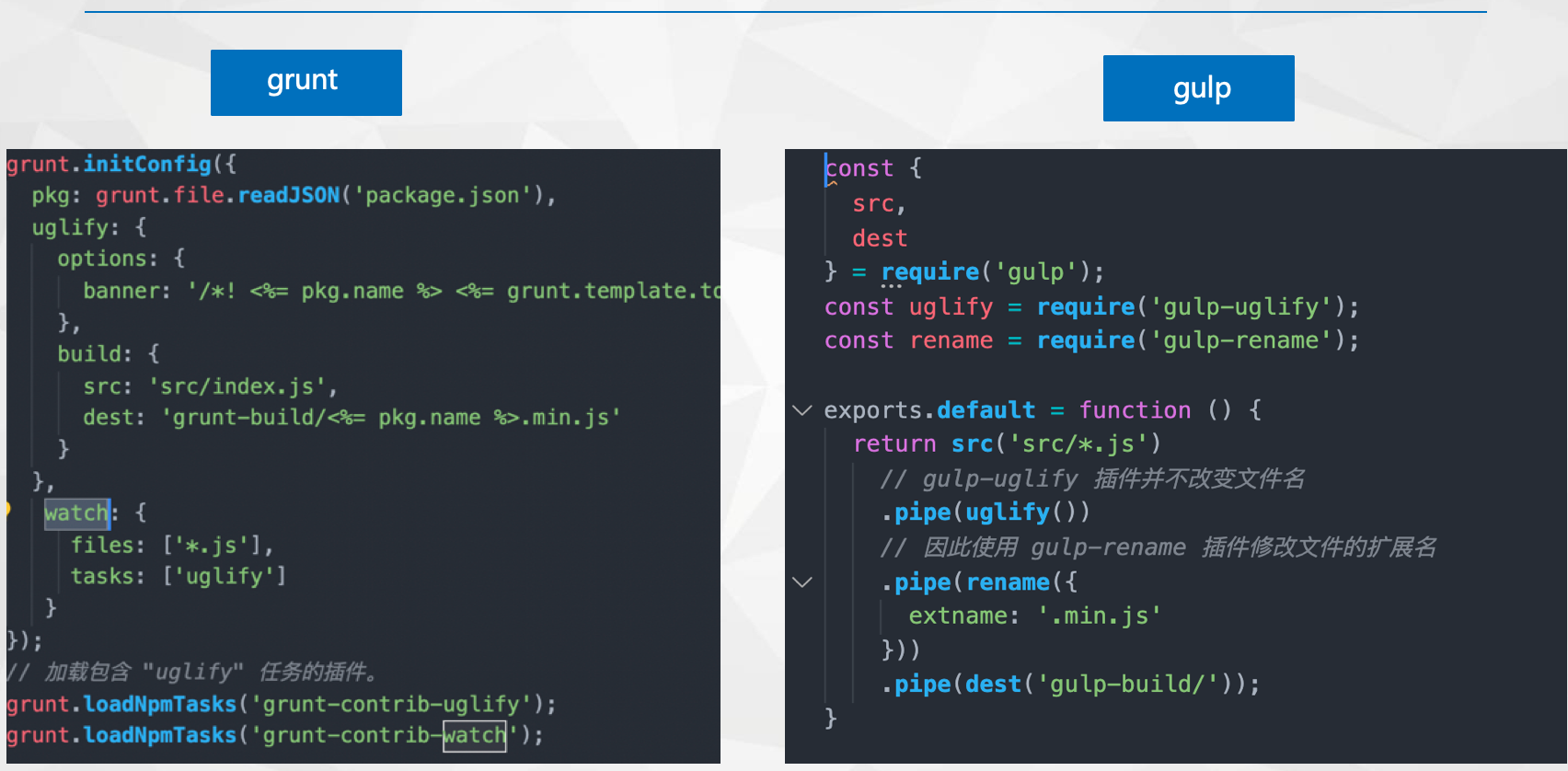Click the src, line in gulp destructuring
Screen dimensions: 1568x771
click(x=880, y=204)
